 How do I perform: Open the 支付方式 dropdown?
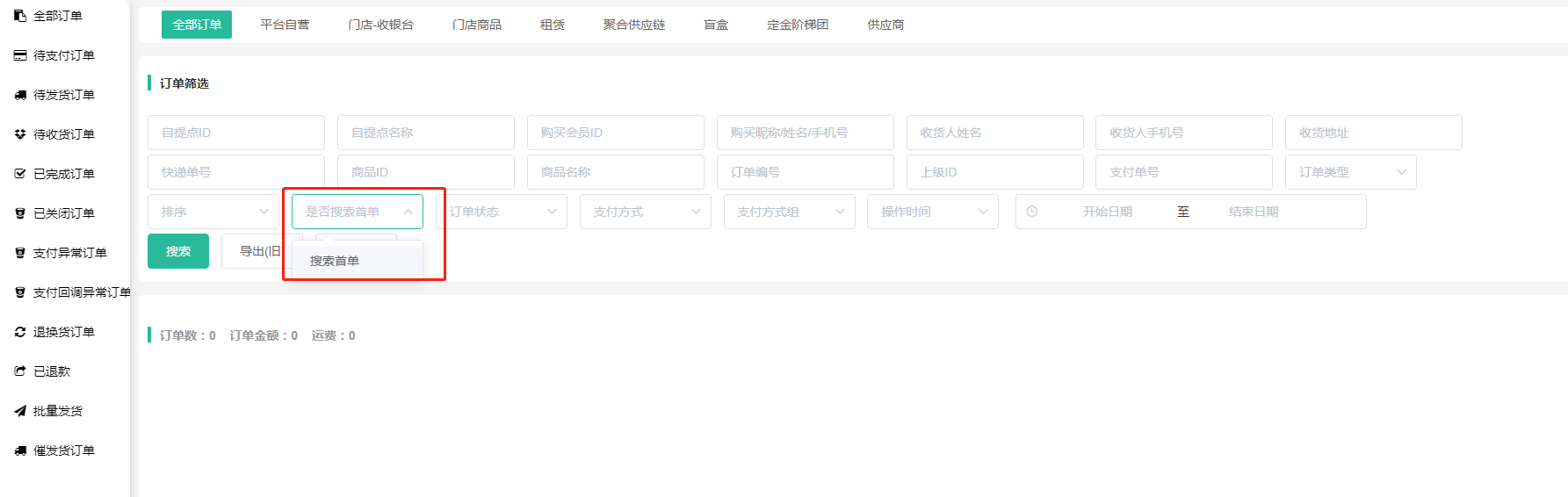646,212
